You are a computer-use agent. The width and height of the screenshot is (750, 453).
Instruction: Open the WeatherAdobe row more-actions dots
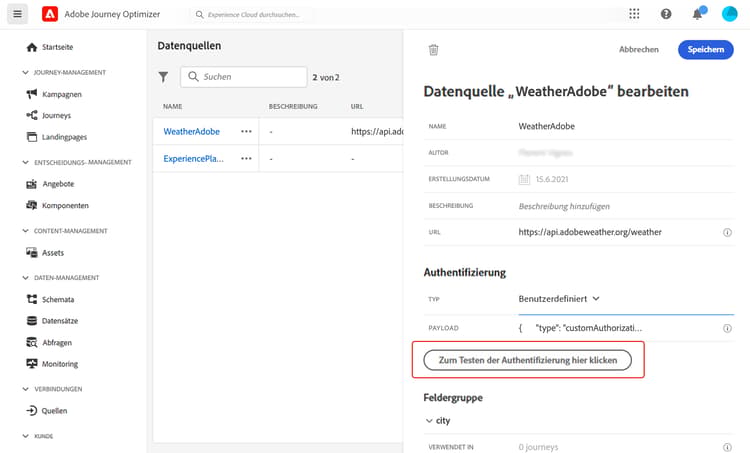tap(246, 132)
